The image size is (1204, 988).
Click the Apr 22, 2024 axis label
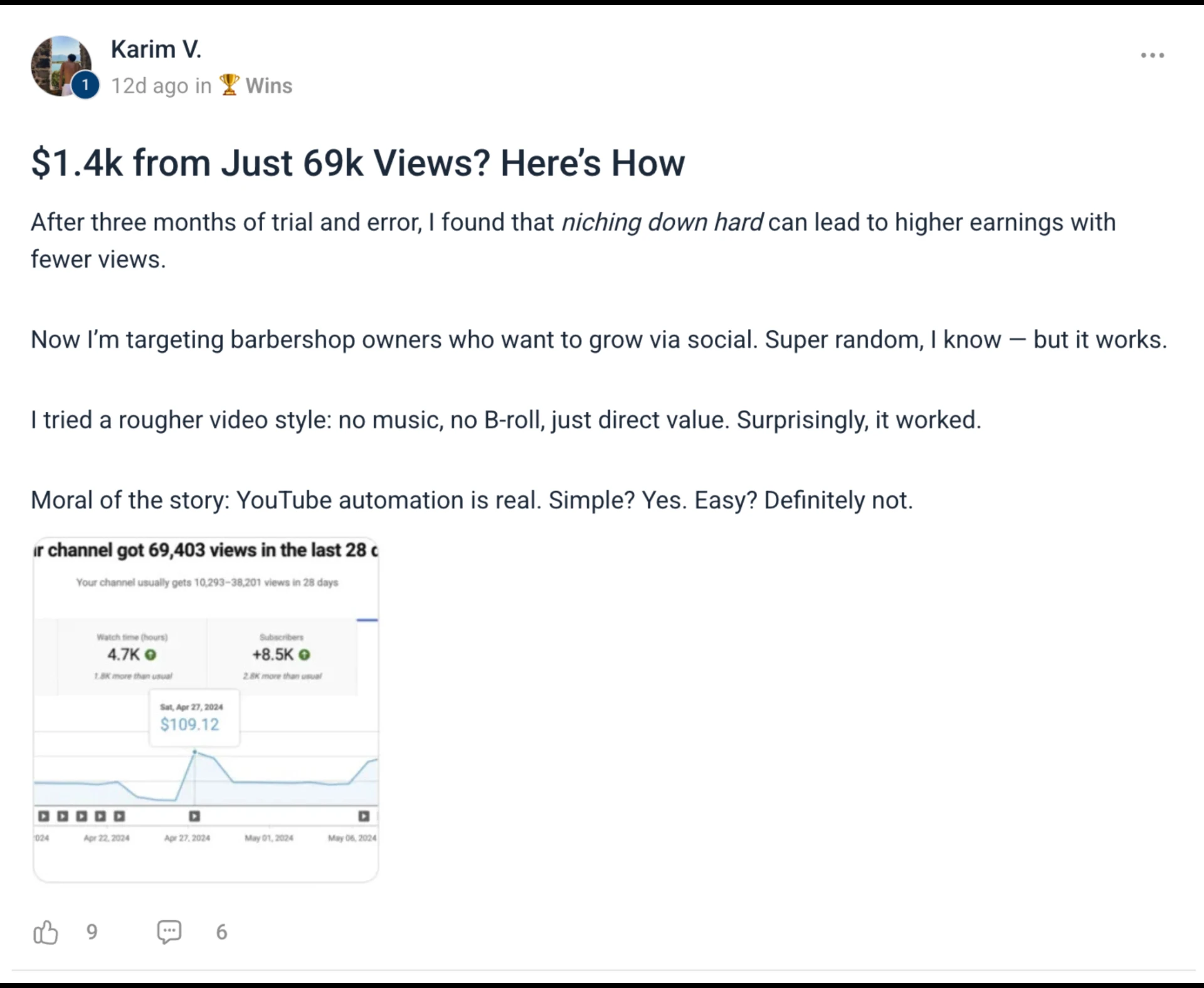[x=107, y=838]
